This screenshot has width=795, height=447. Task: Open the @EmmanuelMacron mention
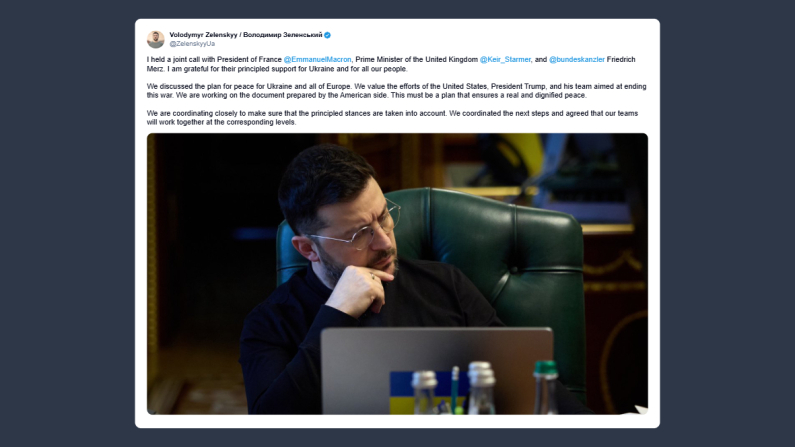pyautogui.click(x=317, y=59)
